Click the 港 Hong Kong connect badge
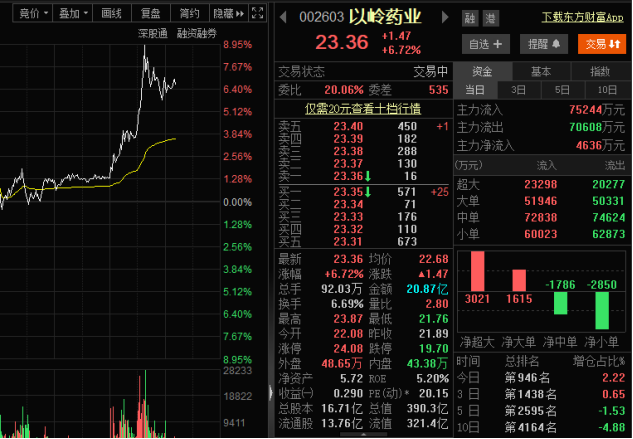 [491, 18]
